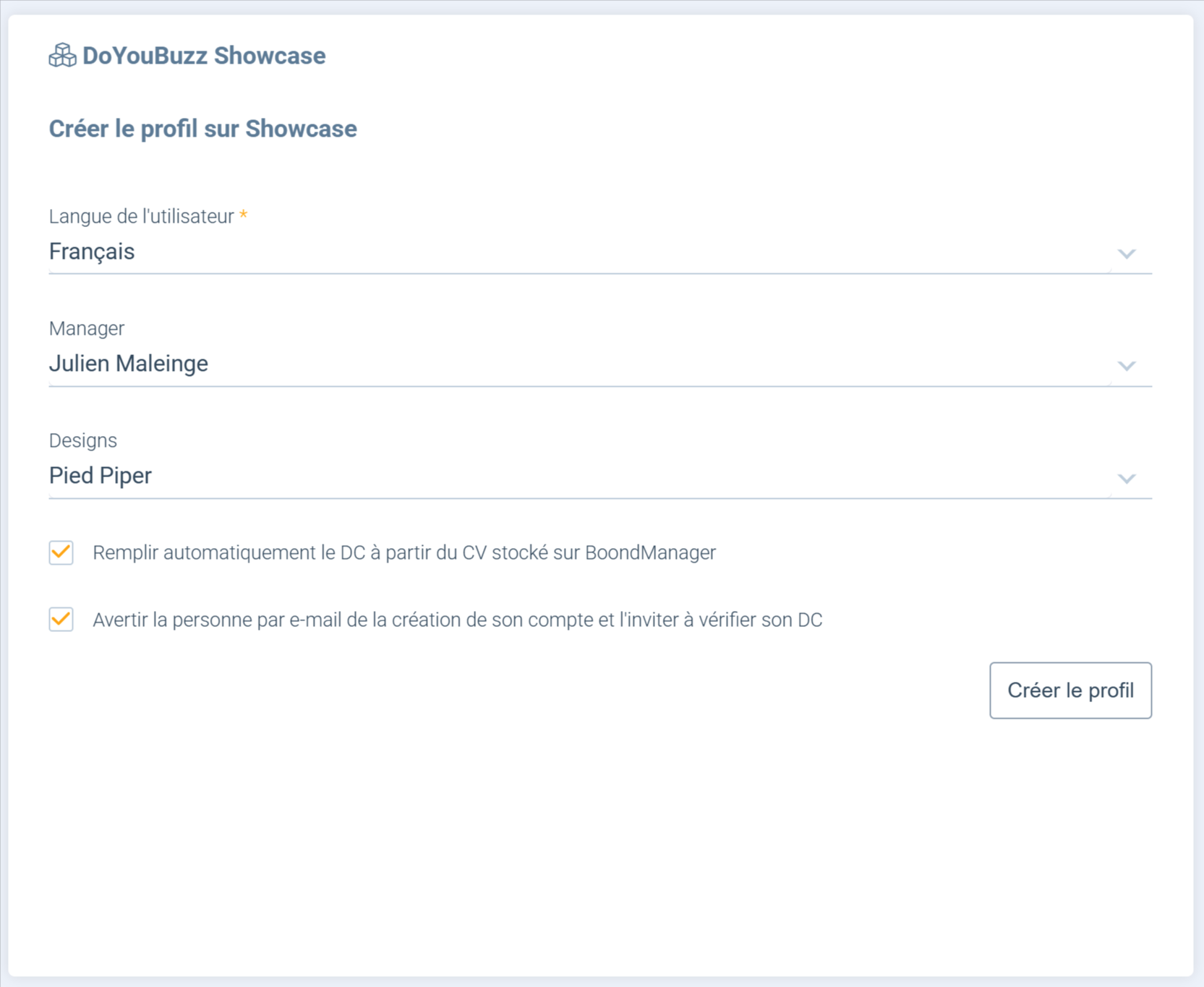Expand the Designs dropdown chevron
1204x987 pixels.
pos(1126,479)
